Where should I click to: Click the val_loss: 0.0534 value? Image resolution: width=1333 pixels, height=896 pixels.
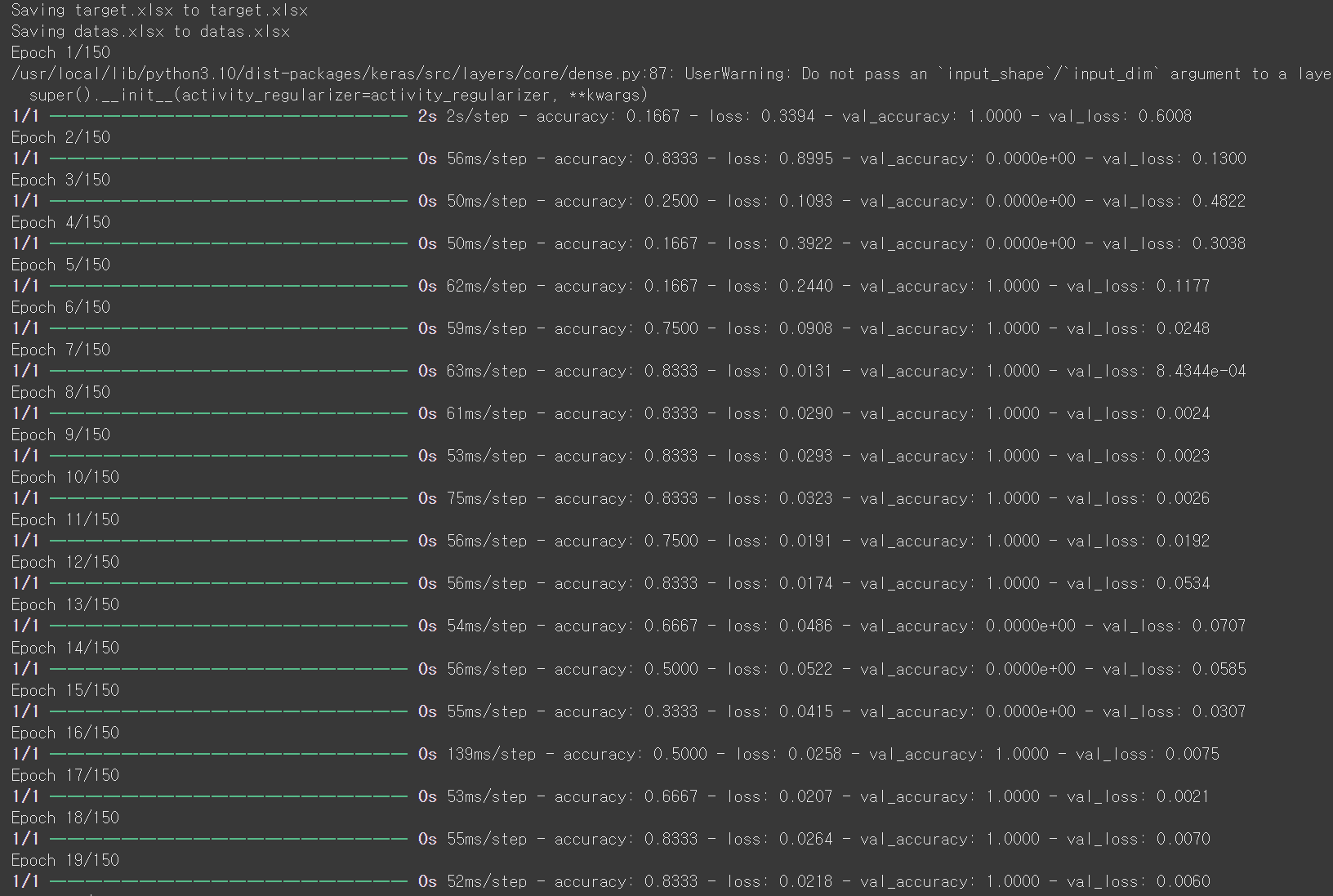click(x=1139, y=583)
